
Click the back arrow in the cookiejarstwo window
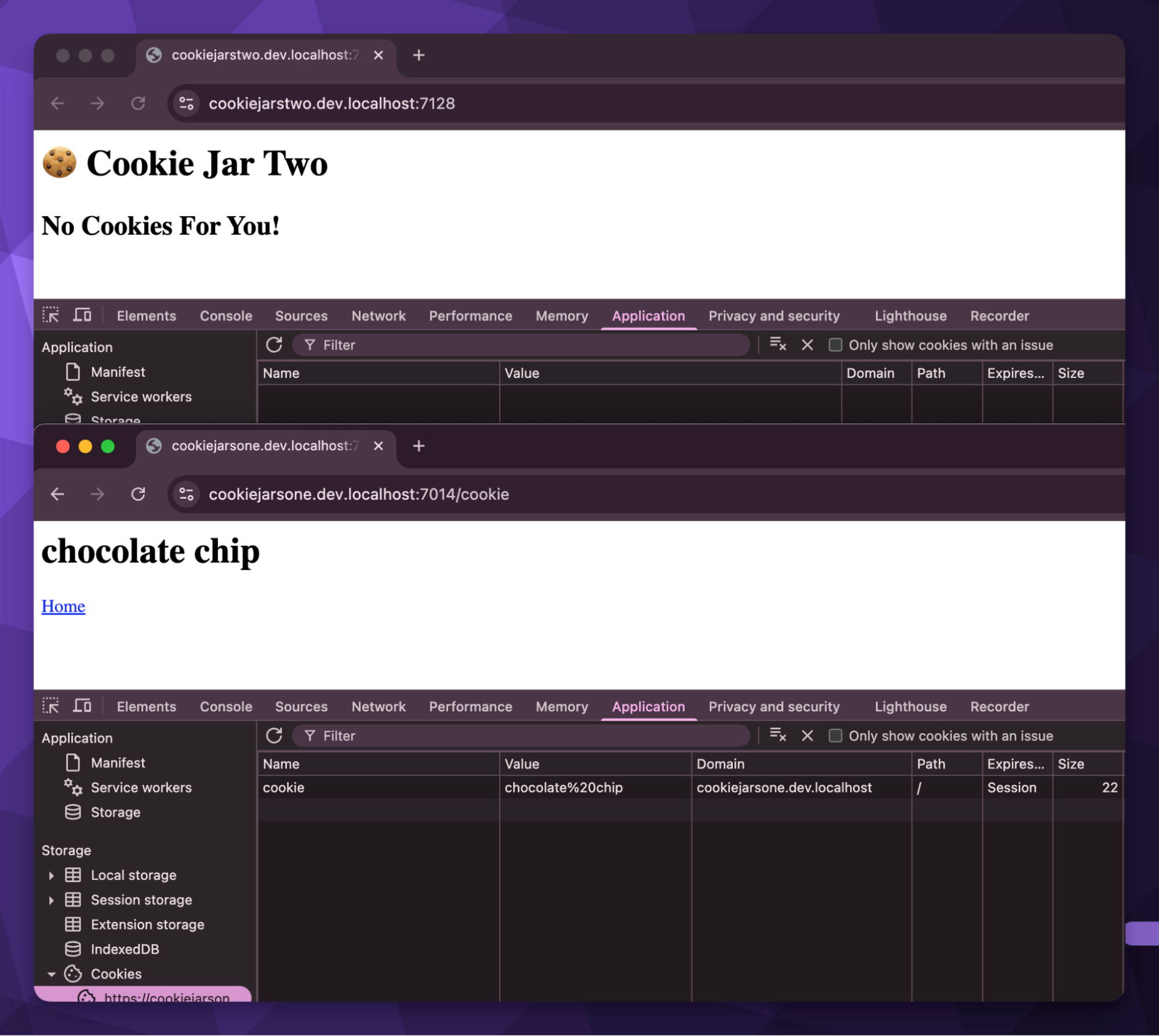(57, 103)
